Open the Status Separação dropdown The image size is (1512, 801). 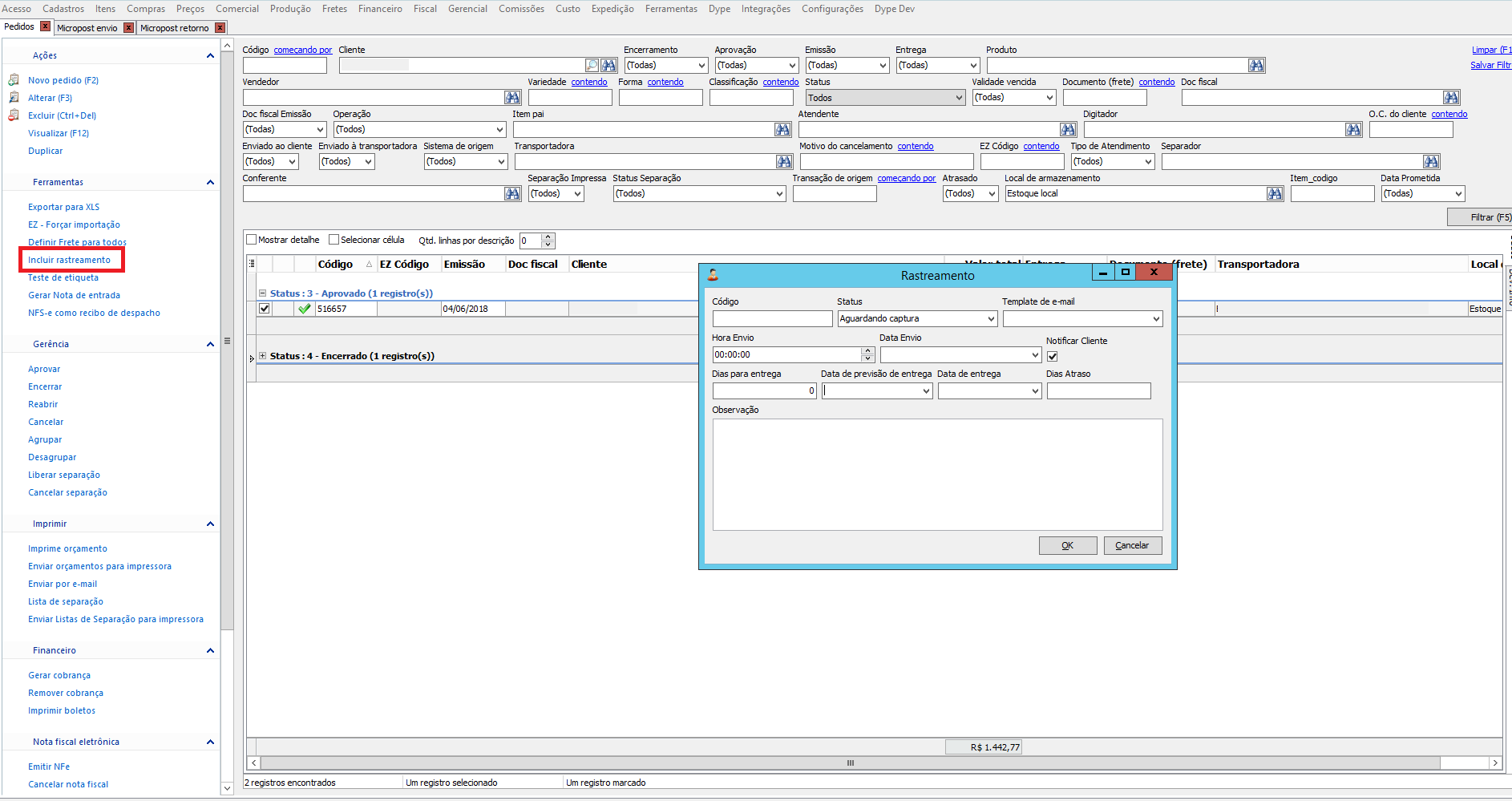point(779,194)
